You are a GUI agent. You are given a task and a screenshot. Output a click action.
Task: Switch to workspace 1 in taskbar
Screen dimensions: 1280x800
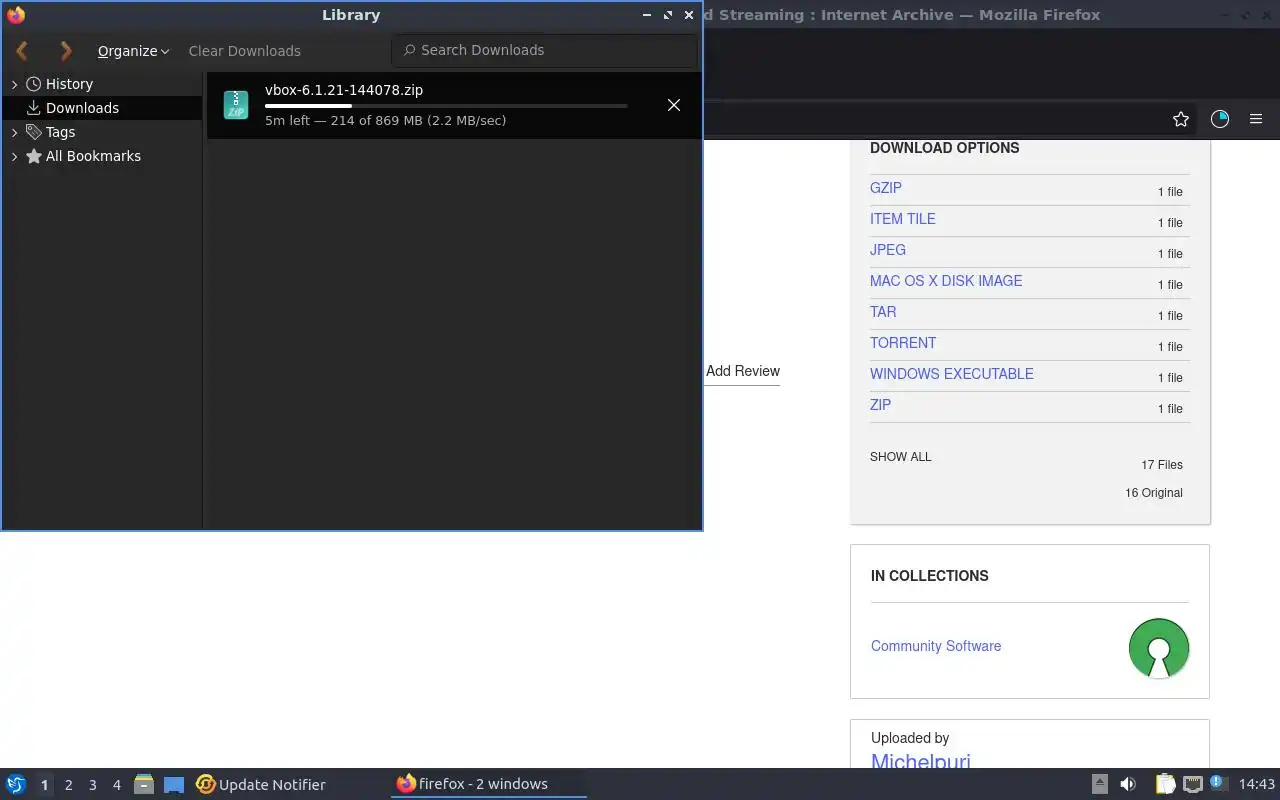(44, 785)
